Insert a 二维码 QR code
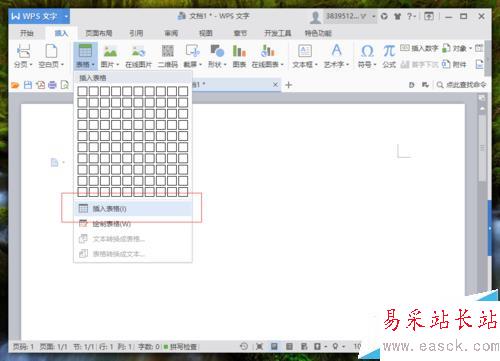500x361 pixels. (x=168, y=55)
